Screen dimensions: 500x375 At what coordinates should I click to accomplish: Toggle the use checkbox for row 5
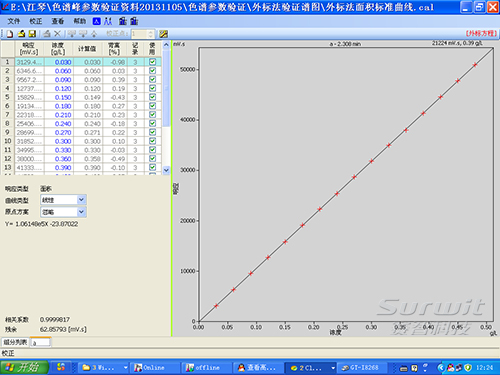[152, 97]
